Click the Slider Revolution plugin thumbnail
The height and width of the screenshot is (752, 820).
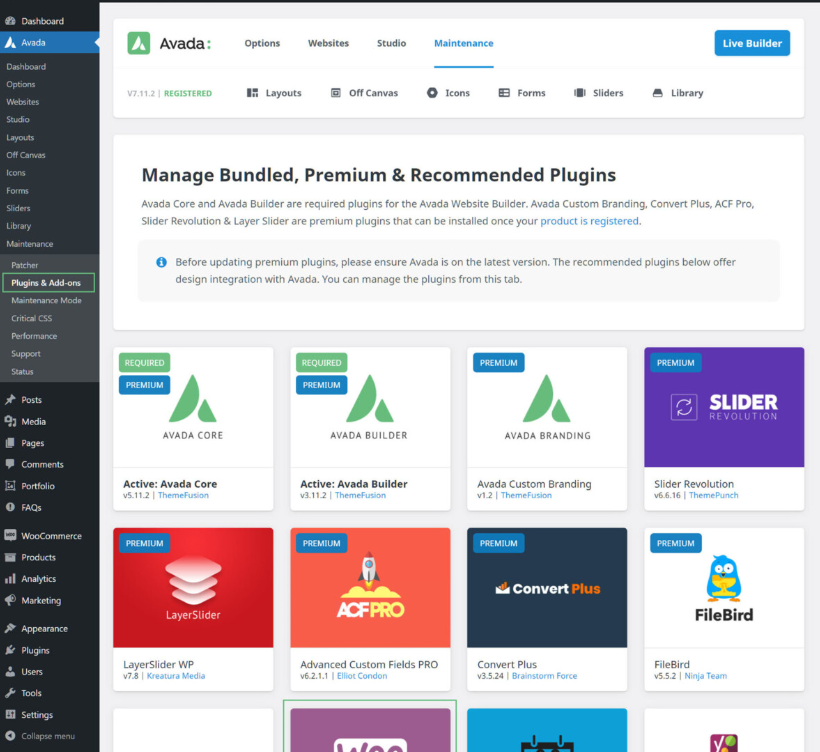pos(723,406)
